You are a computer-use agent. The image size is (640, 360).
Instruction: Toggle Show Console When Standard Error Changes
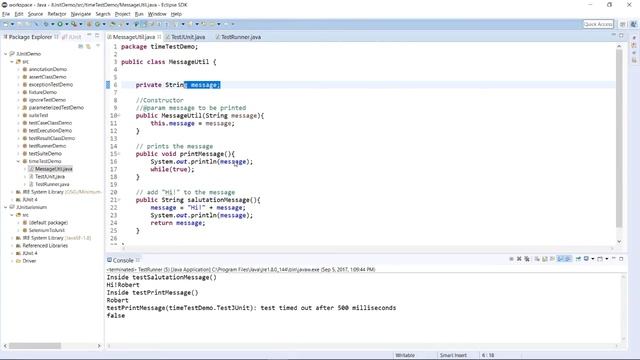(x=568, y=259)
